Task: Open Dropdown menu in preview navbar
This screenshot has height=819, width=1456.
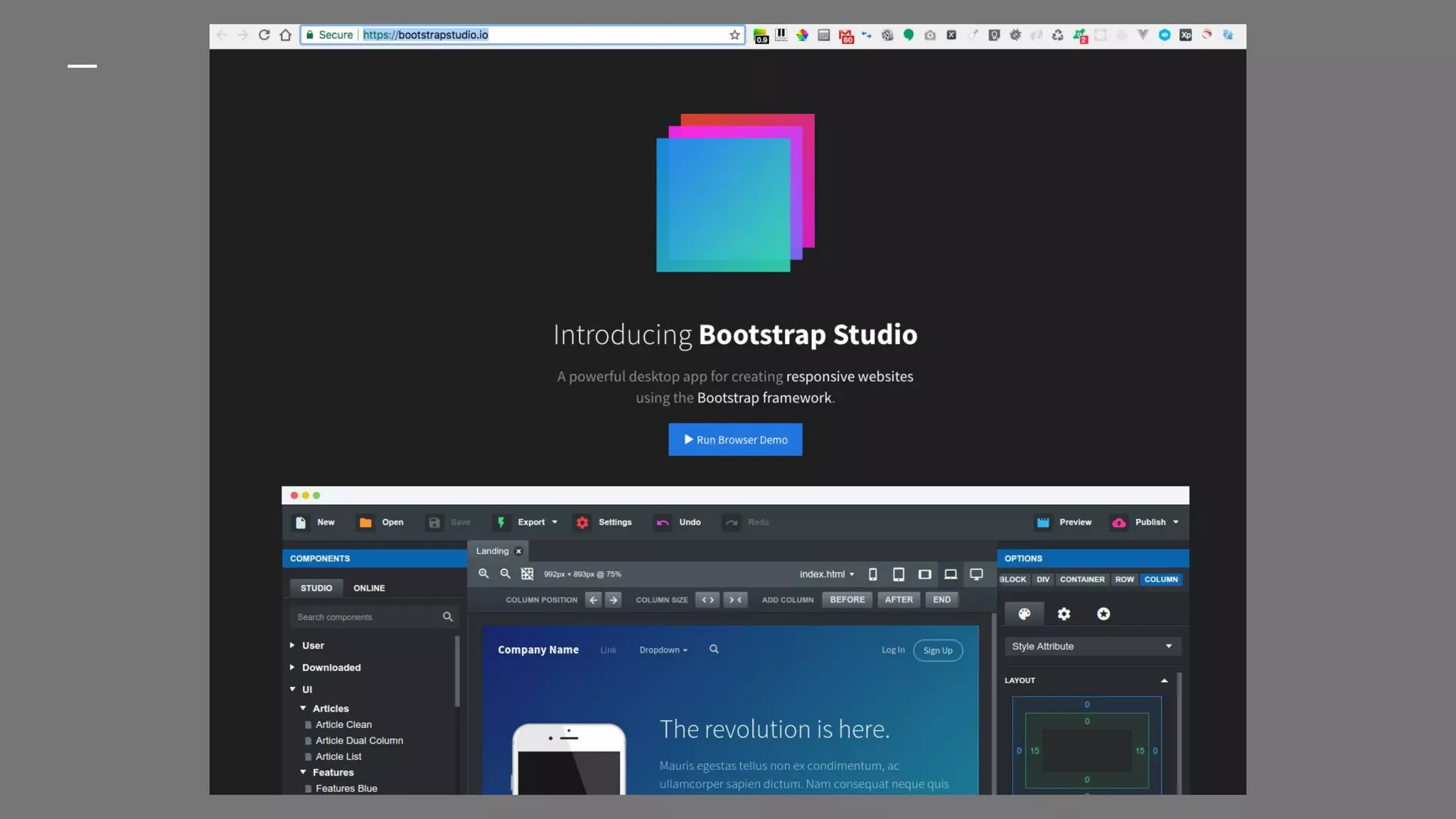Action: (x=663, y=650)
